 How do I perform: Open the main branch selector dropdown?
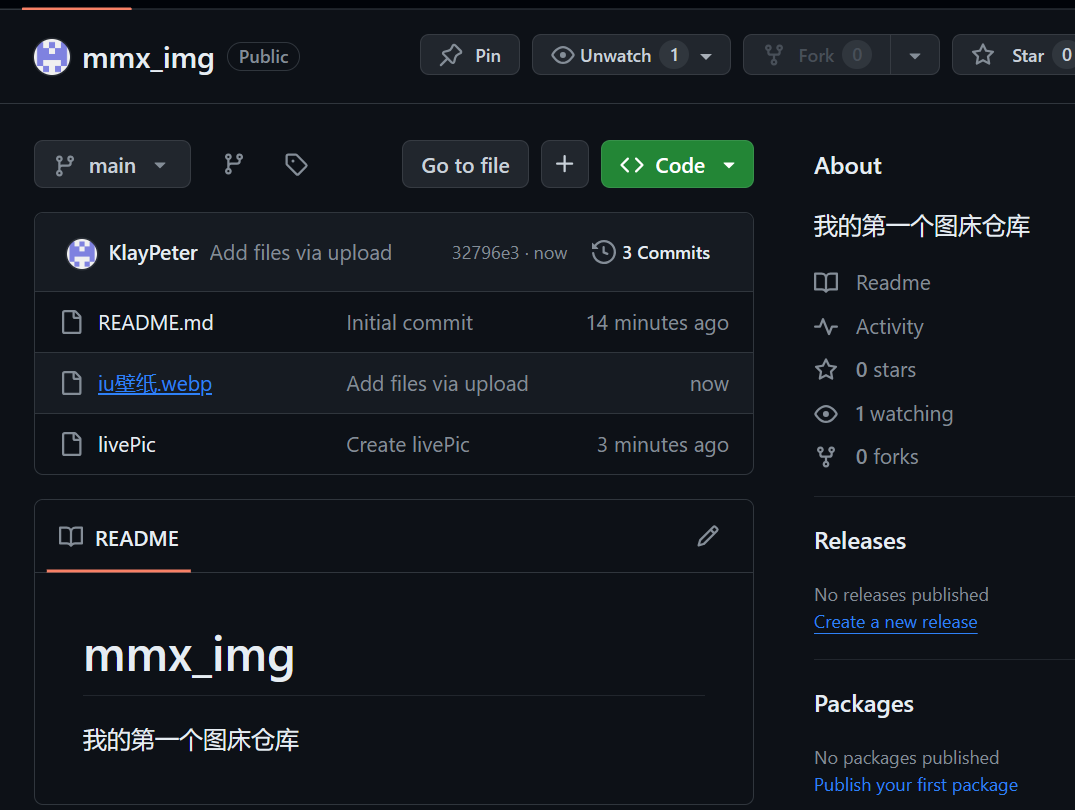[112, 165]
